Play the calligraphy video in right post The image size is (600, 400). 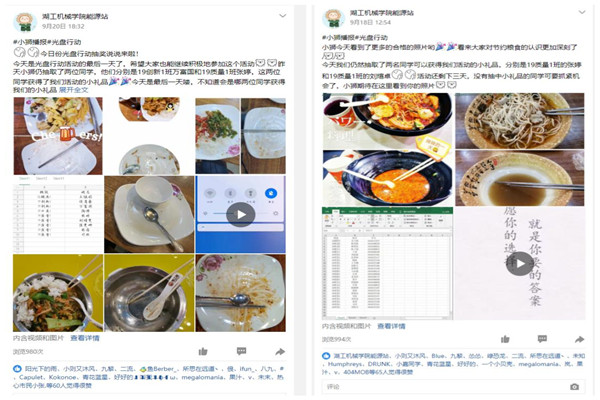[x=519, y=263]
